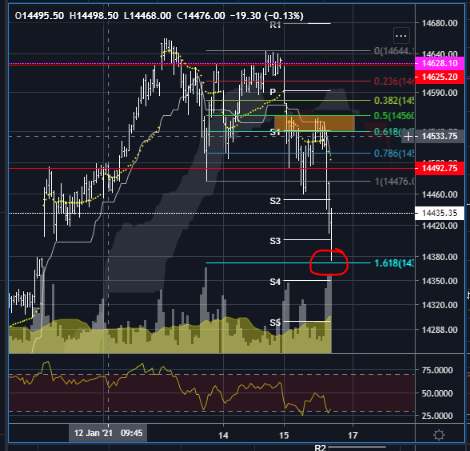Select the S2 pivot label

coord(275,201)
